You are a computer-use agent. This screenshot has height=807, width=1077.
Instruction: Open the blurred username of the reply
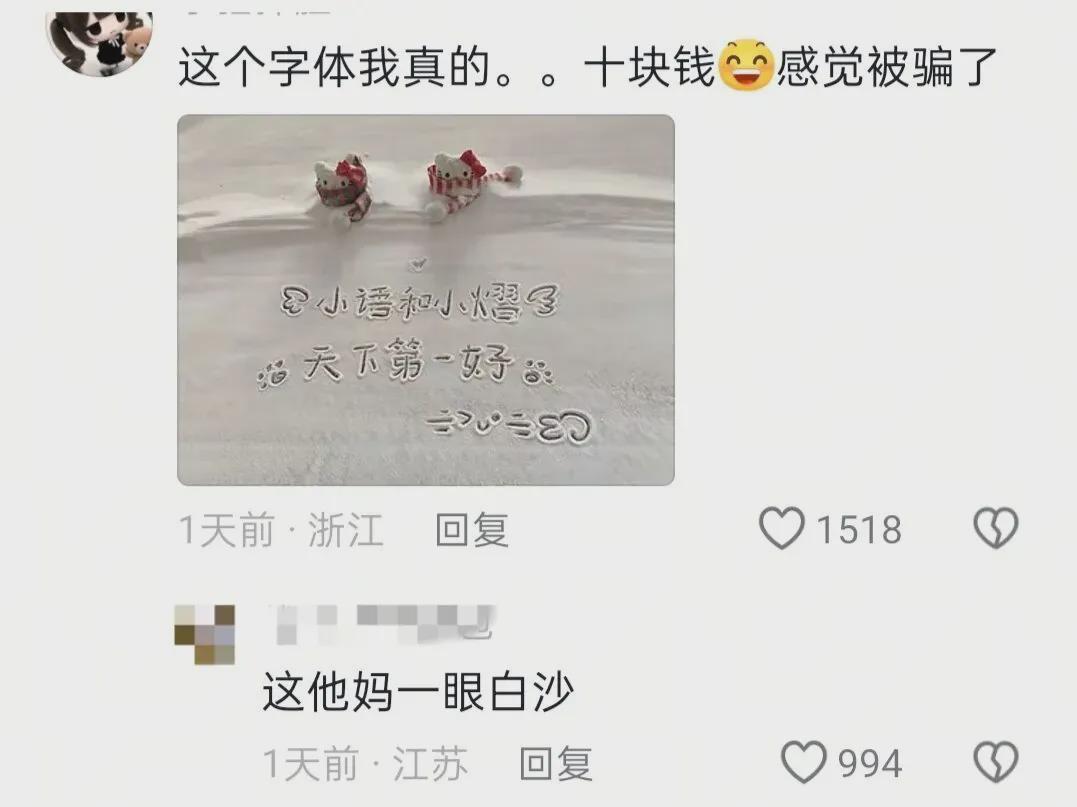tap(385, 624)
